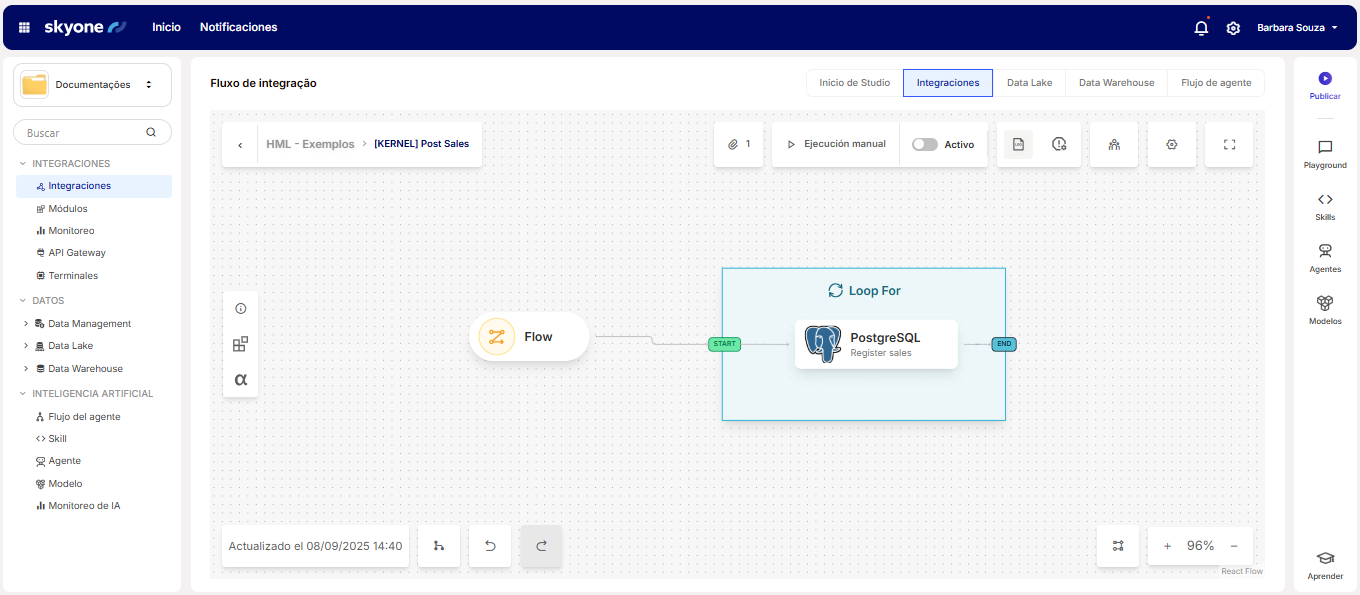This screenshot has width=1360, height=595.
Task: Toggle the Activo switch
Action: pyautogui.click(x=925, y=144)
